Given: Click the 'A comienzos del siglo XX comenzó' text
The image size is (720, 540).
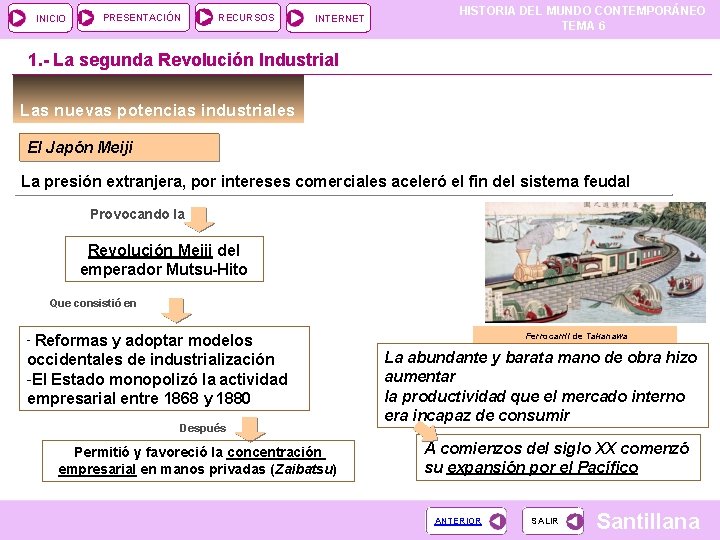Looking at the screenshot, I should [557, 448].
